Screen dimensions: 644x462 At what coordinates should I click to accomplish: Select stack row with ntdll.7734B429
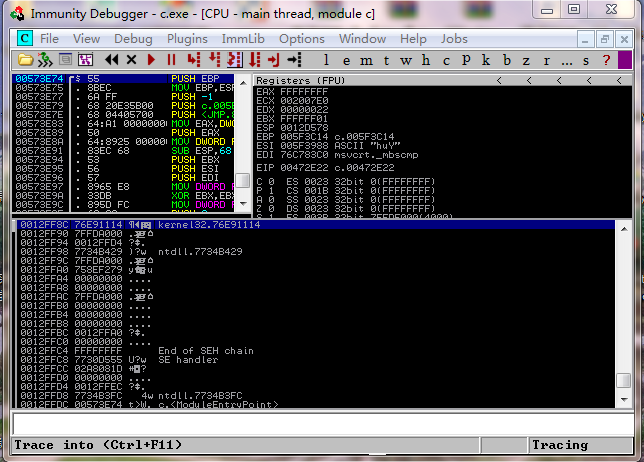(316, 252)
